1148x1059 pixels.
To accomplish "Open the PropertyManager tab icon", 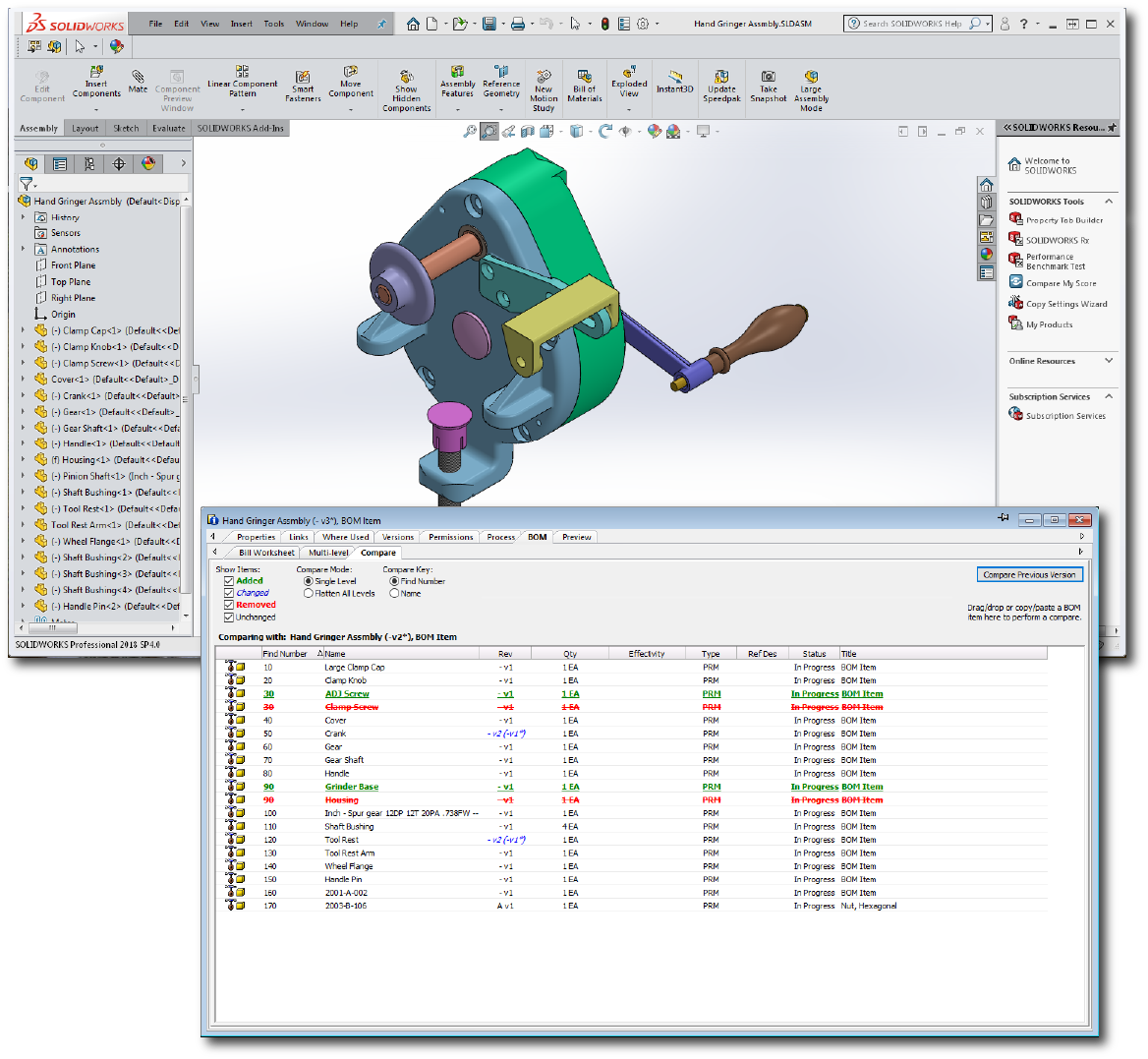I will 60,164.
